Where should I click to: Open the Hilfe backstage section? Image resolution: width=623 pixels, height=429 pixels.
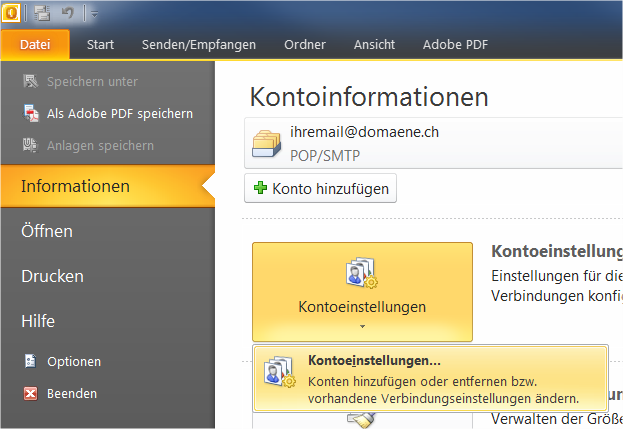tap(38, 321)
